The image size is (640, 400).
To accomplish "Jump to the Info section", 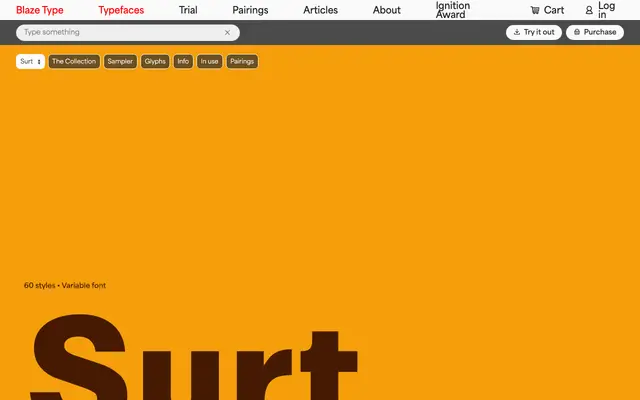I will 183,62.
